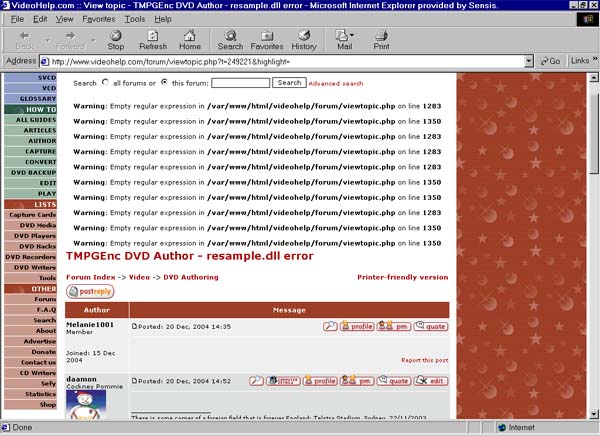Click the page scrollbar down arrow

coord(593,414)
